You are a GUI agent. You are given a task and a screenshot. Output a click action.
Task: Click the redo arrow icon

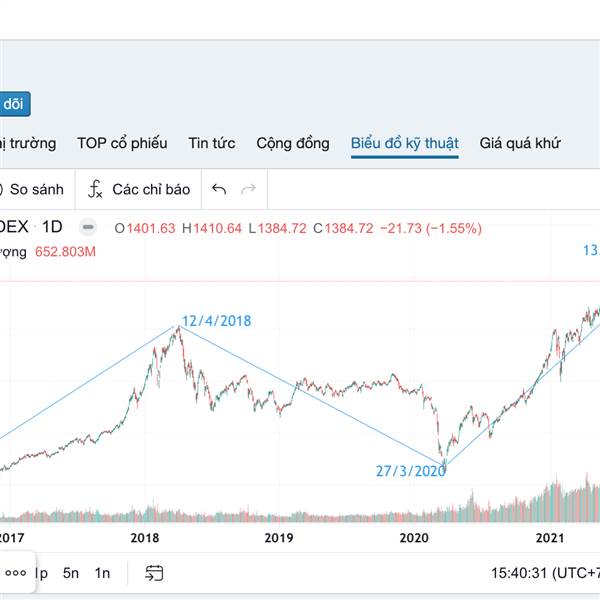(248, 189)
